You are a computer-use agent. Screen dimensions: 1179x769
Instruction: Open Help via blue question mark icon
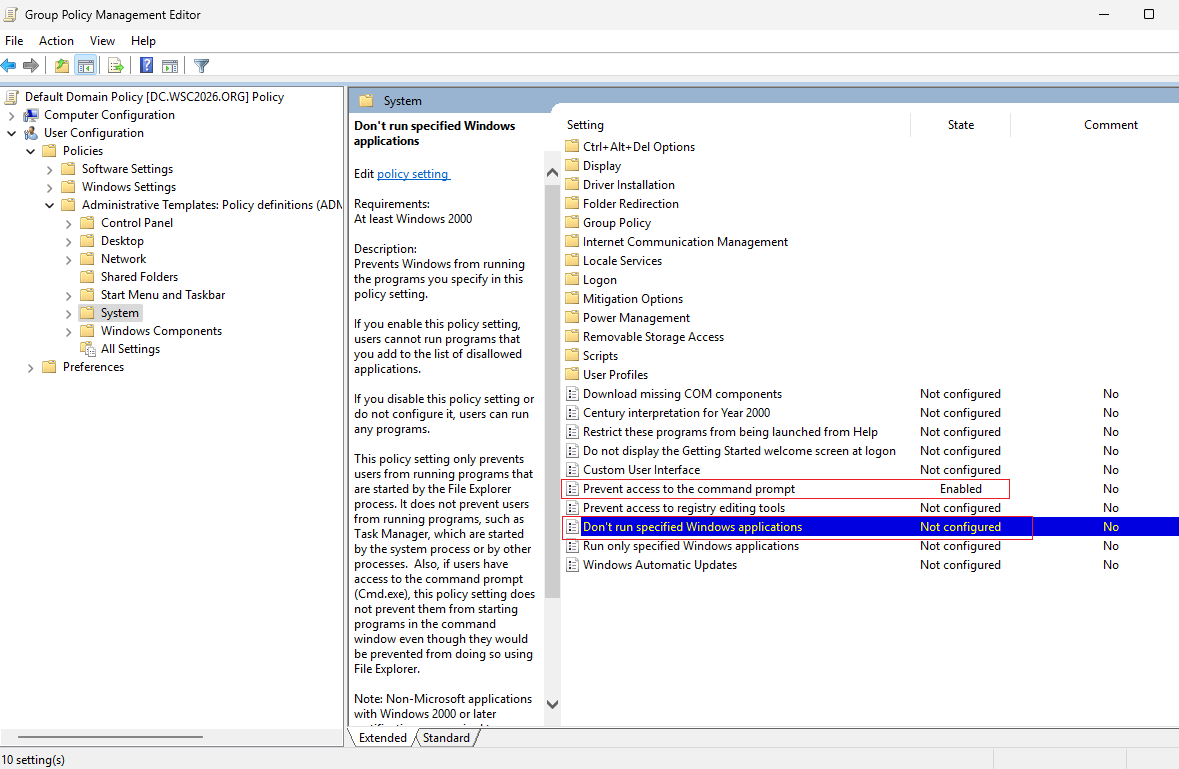147,66
